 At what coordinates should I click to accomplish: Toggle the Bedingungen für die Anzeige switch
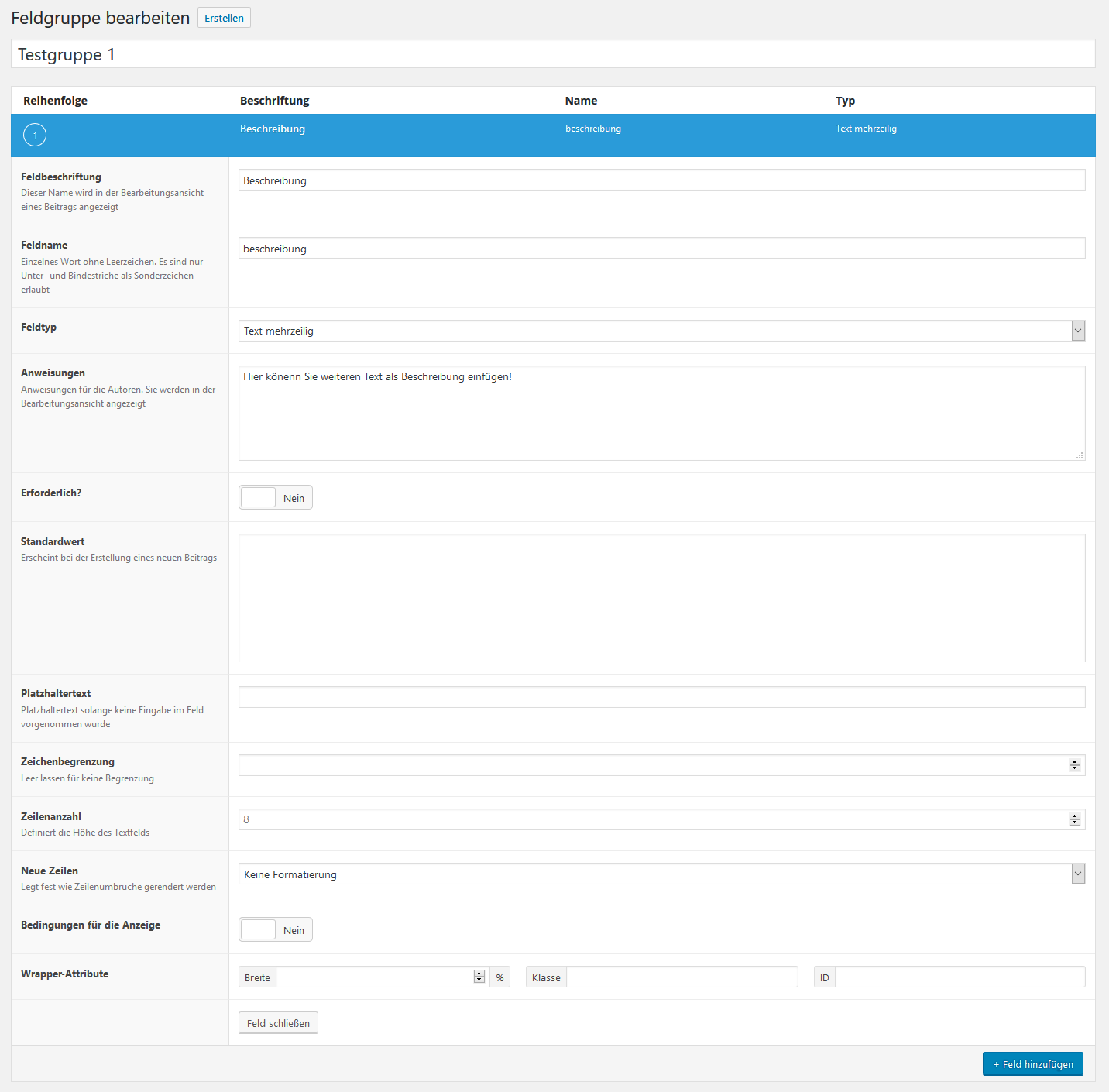276,930
